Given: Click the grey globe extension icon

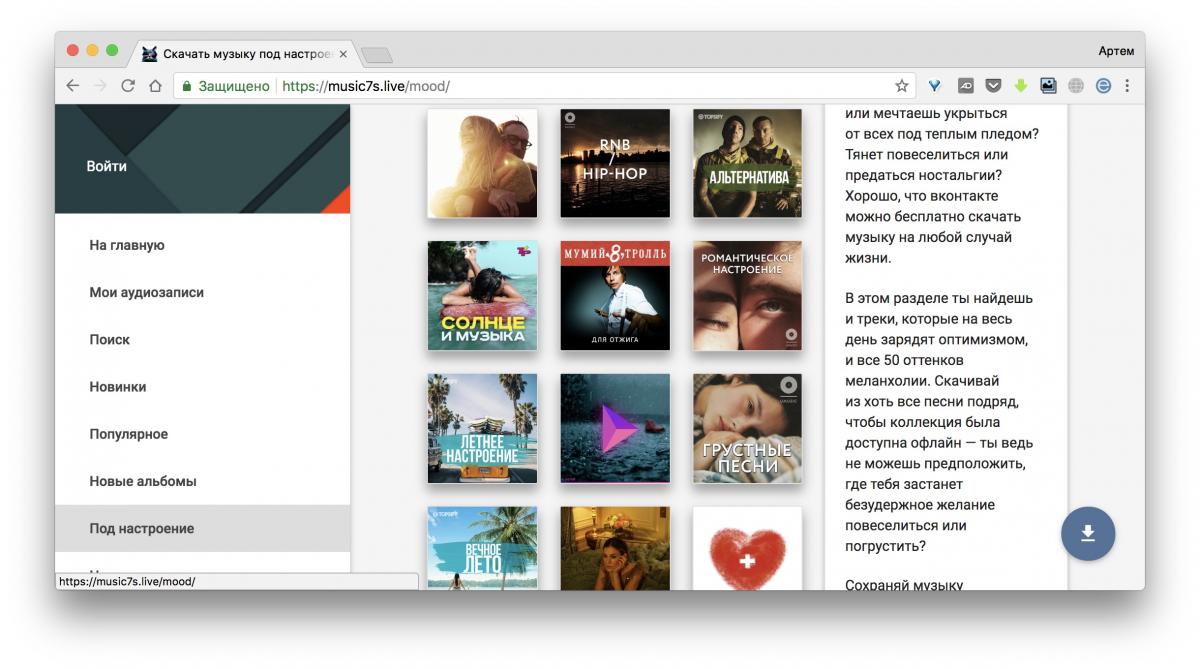Looking at the screenshot, I should (1076, 86).
